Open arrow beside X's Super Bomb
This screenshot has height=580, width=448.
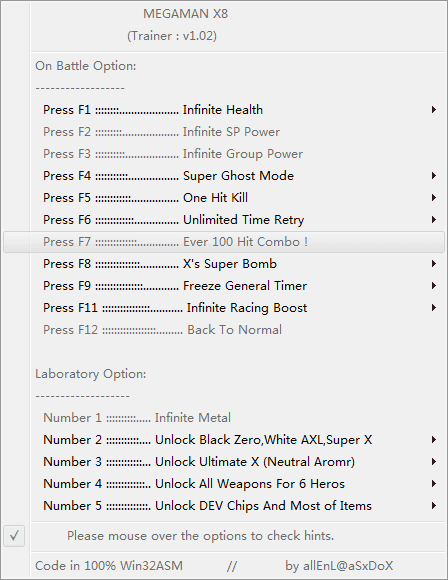coord(434,264)
